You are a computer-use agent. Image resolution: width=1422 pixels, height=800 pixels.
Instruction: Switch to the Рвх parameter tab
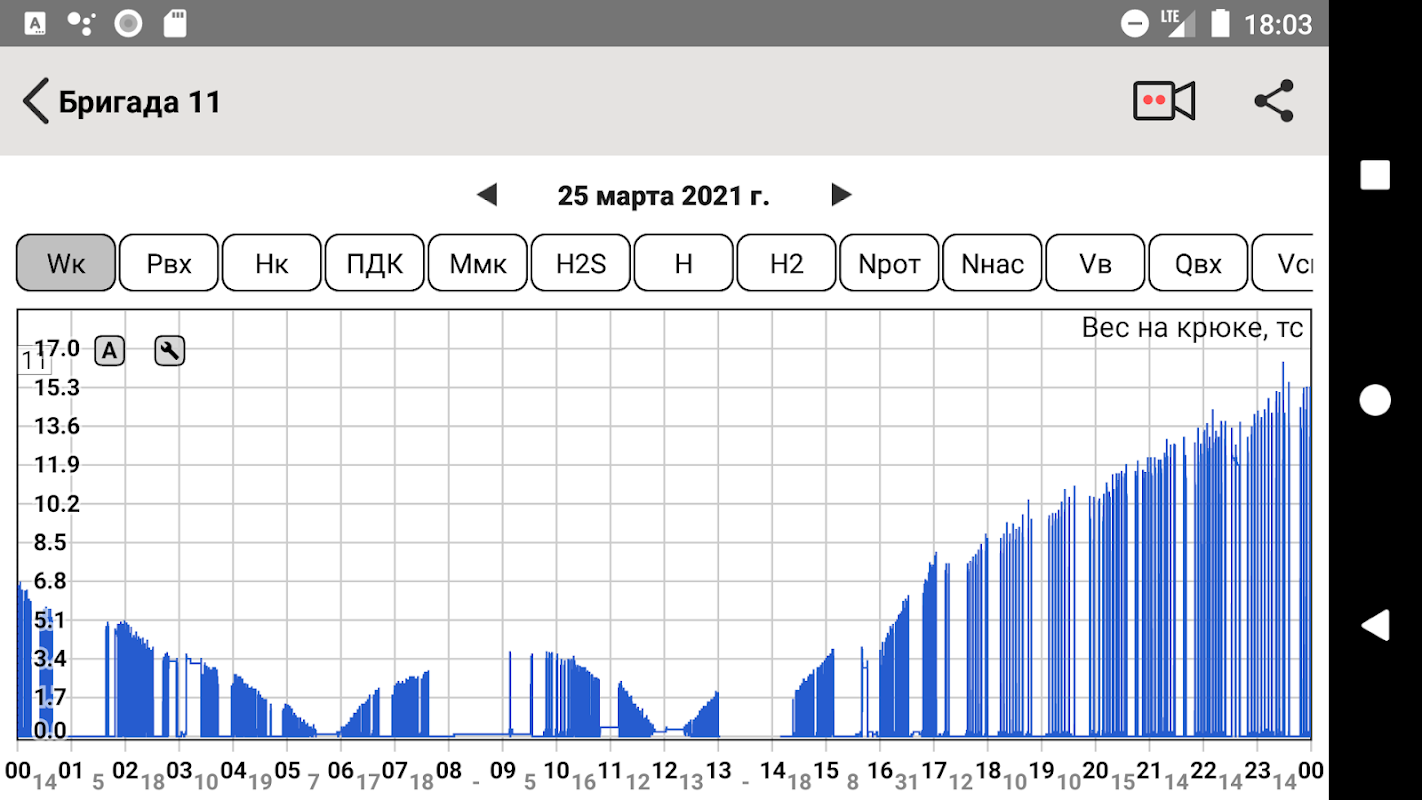[169, 263]
